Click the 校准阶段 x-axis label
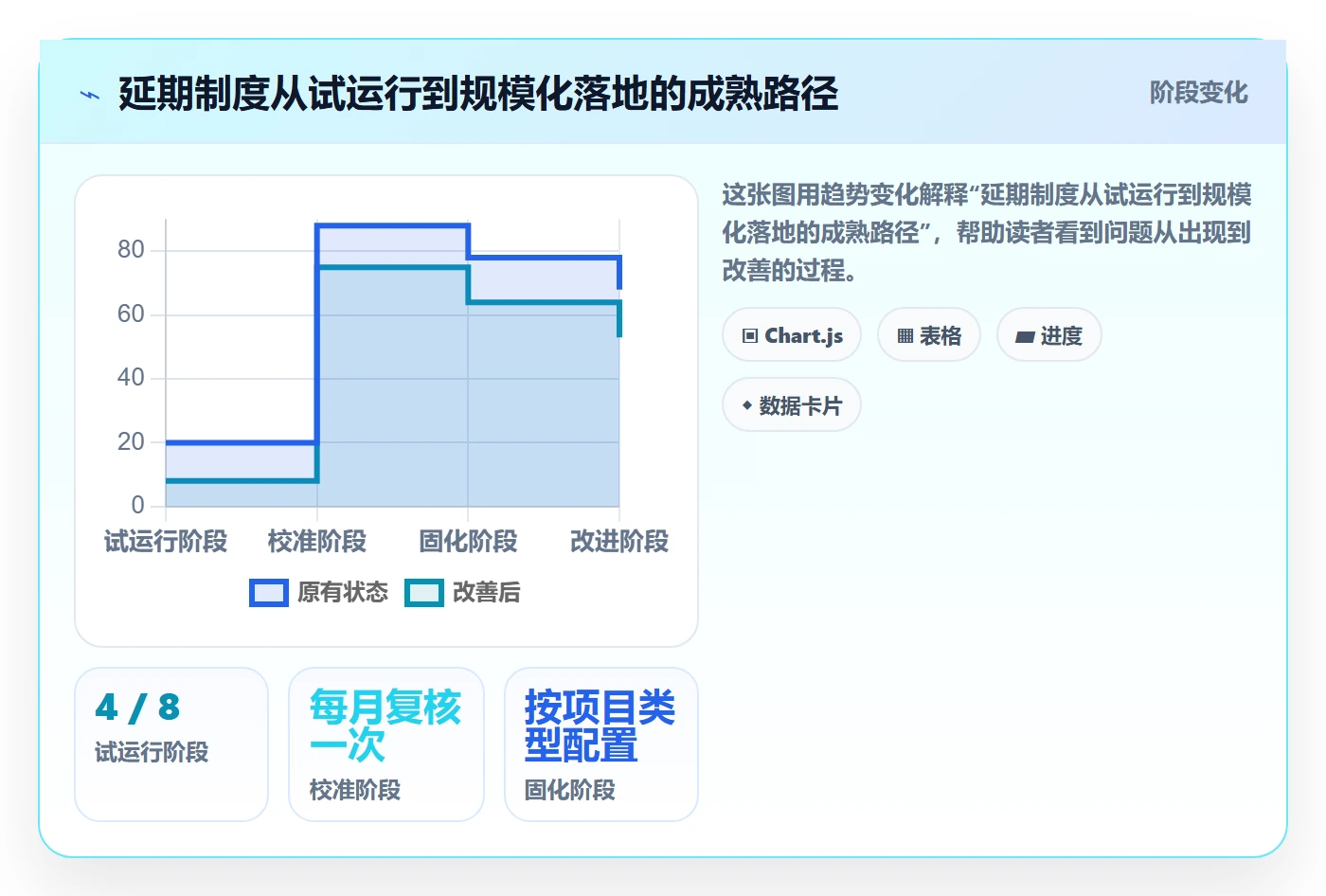The width and height of the screenshot is (1326, 896). tap(317, 542)
